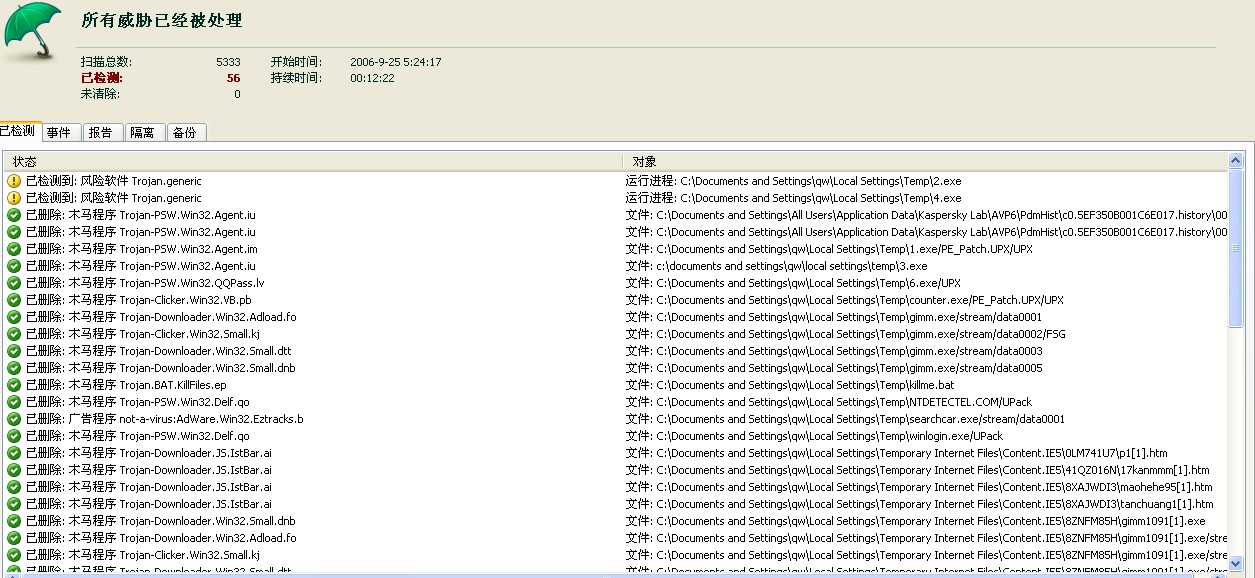Click the 未清除: label

pyautogui.click(x=100, y=94)
